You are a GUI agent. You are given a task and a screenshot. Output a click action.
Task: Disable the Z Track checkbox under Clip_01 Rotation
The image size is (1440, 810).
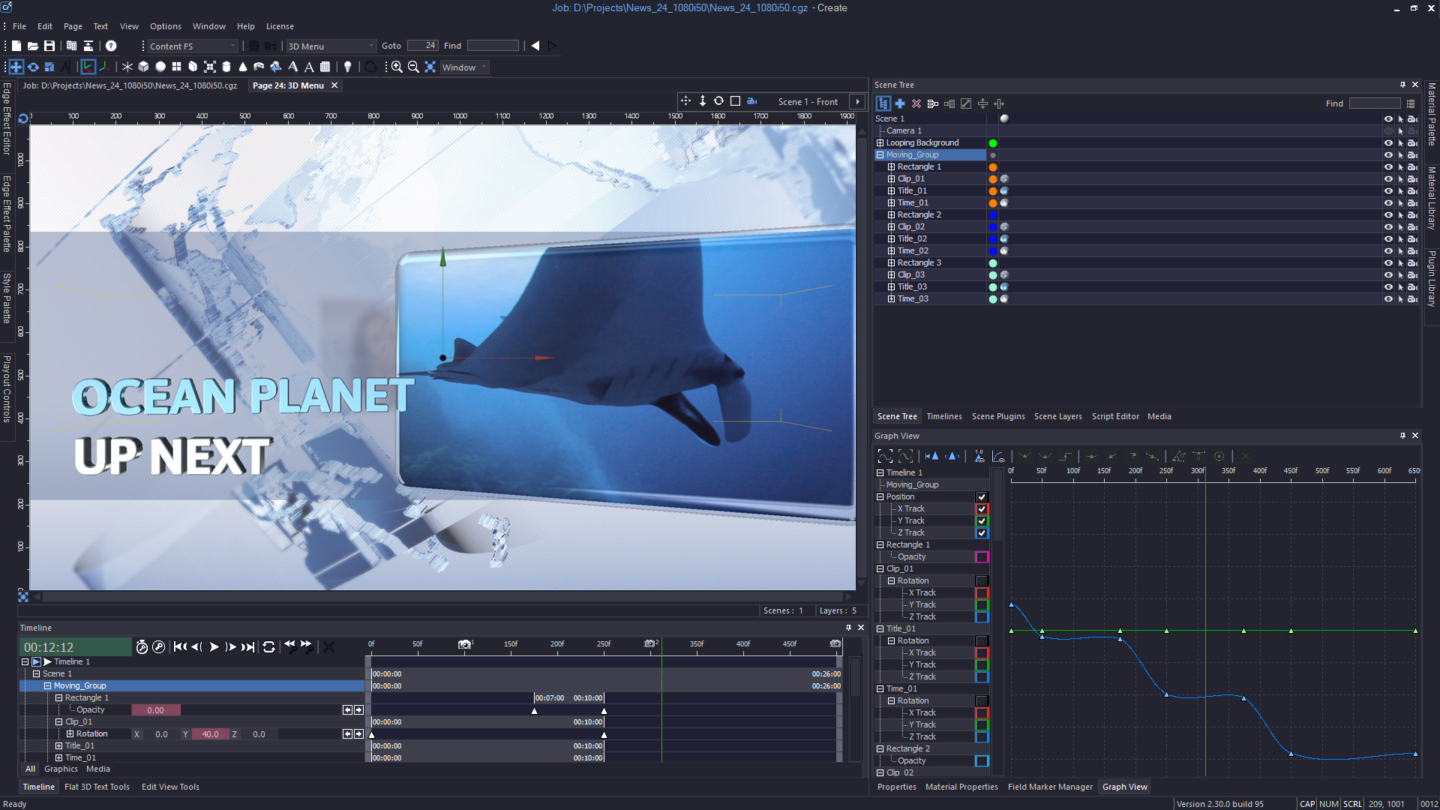point(982,616)
